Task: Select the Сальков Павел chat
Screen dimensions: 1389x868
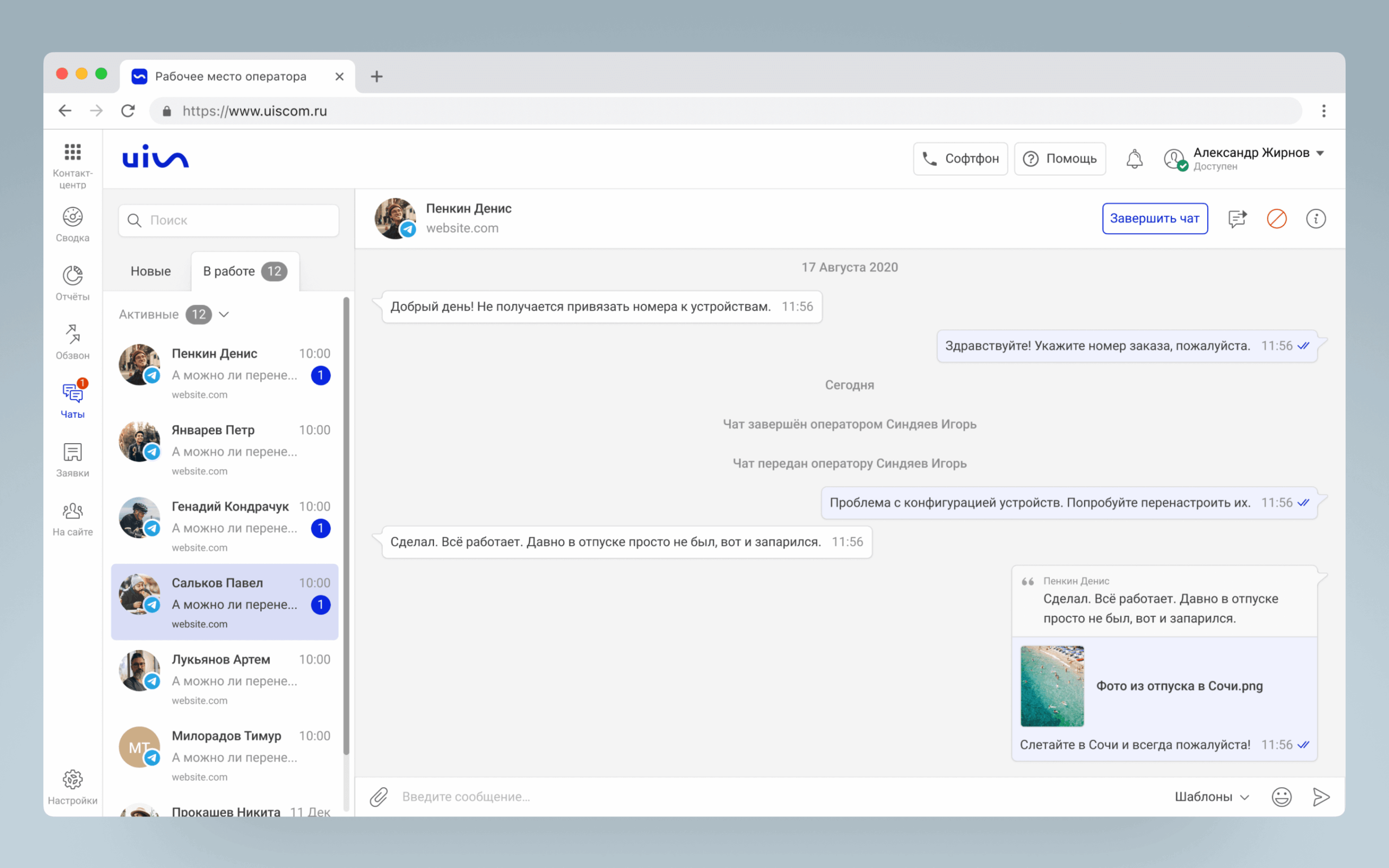Action: point(225,602)
